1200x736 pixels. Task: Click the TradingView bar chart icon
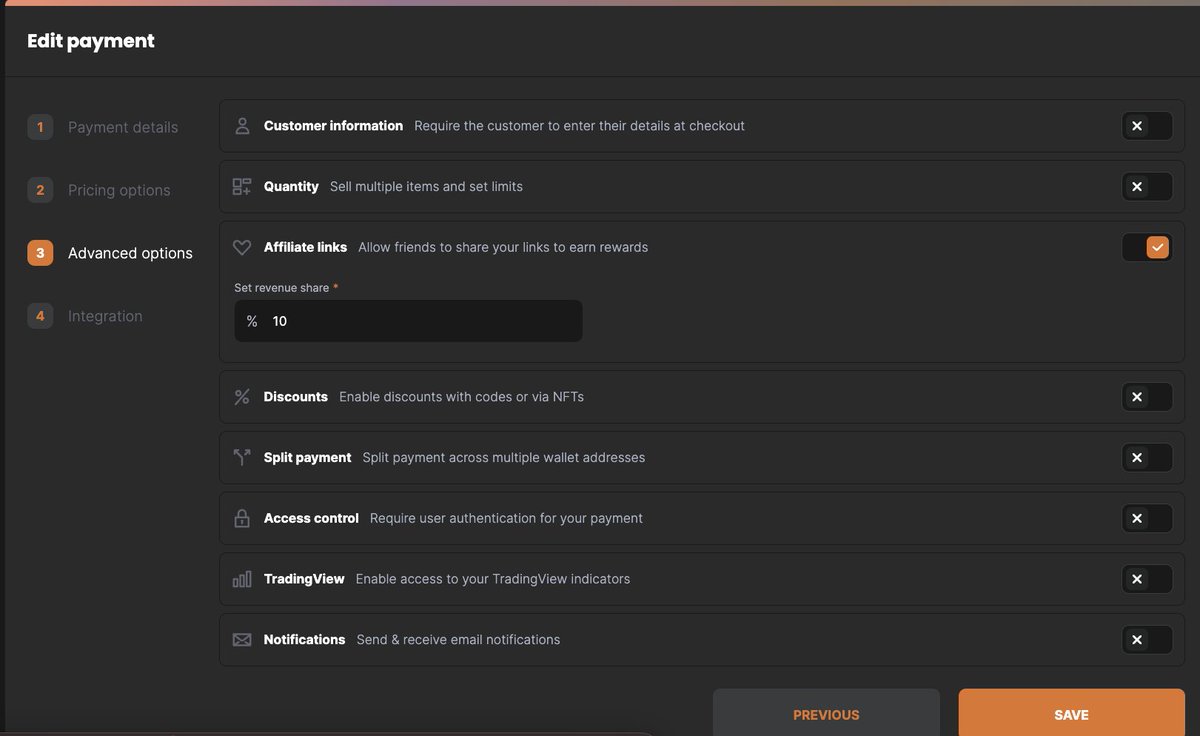point(242,579)
